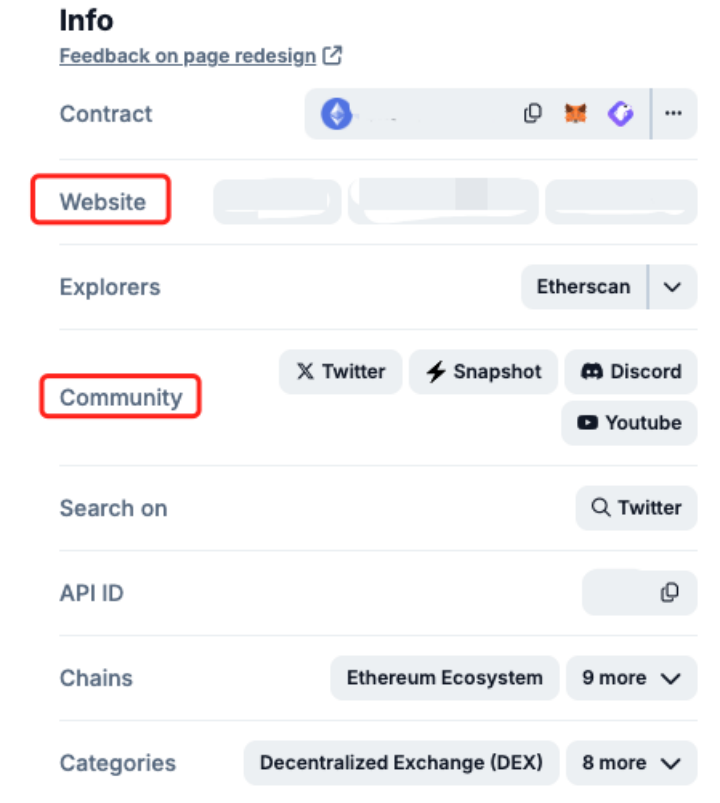Click the MetaMask fox icon
Viewport: 720px width, 803px height.
(576, 114)
